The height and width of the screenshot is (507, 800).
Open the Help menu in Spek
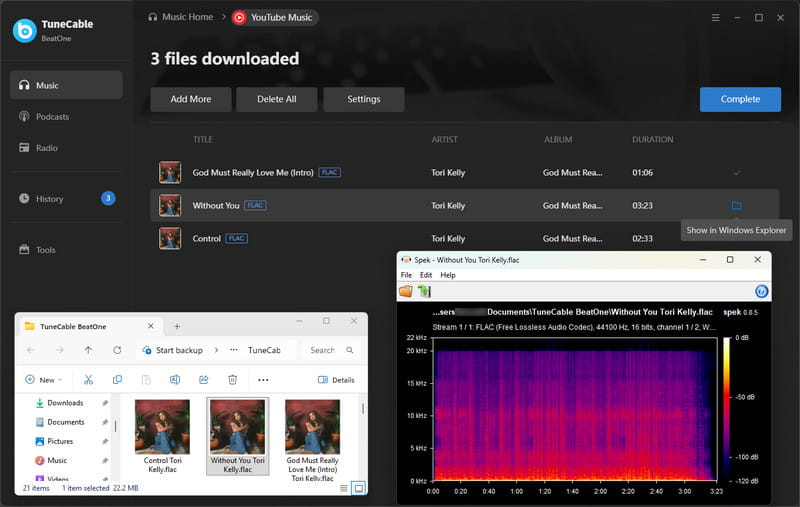(x=448, y=275)
